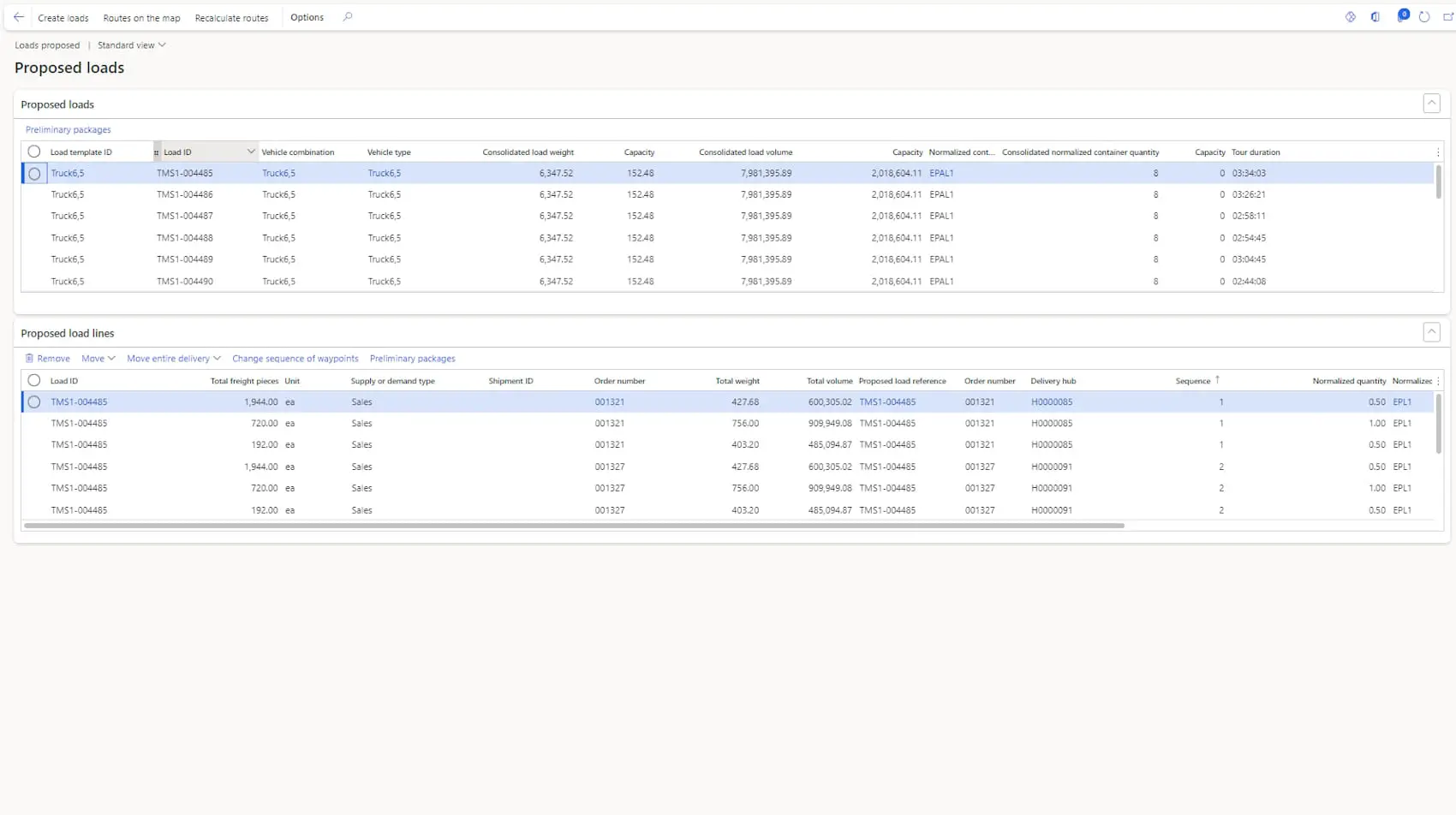
Task: Click Change sequence of waypoints link
Action: (295, 359)
